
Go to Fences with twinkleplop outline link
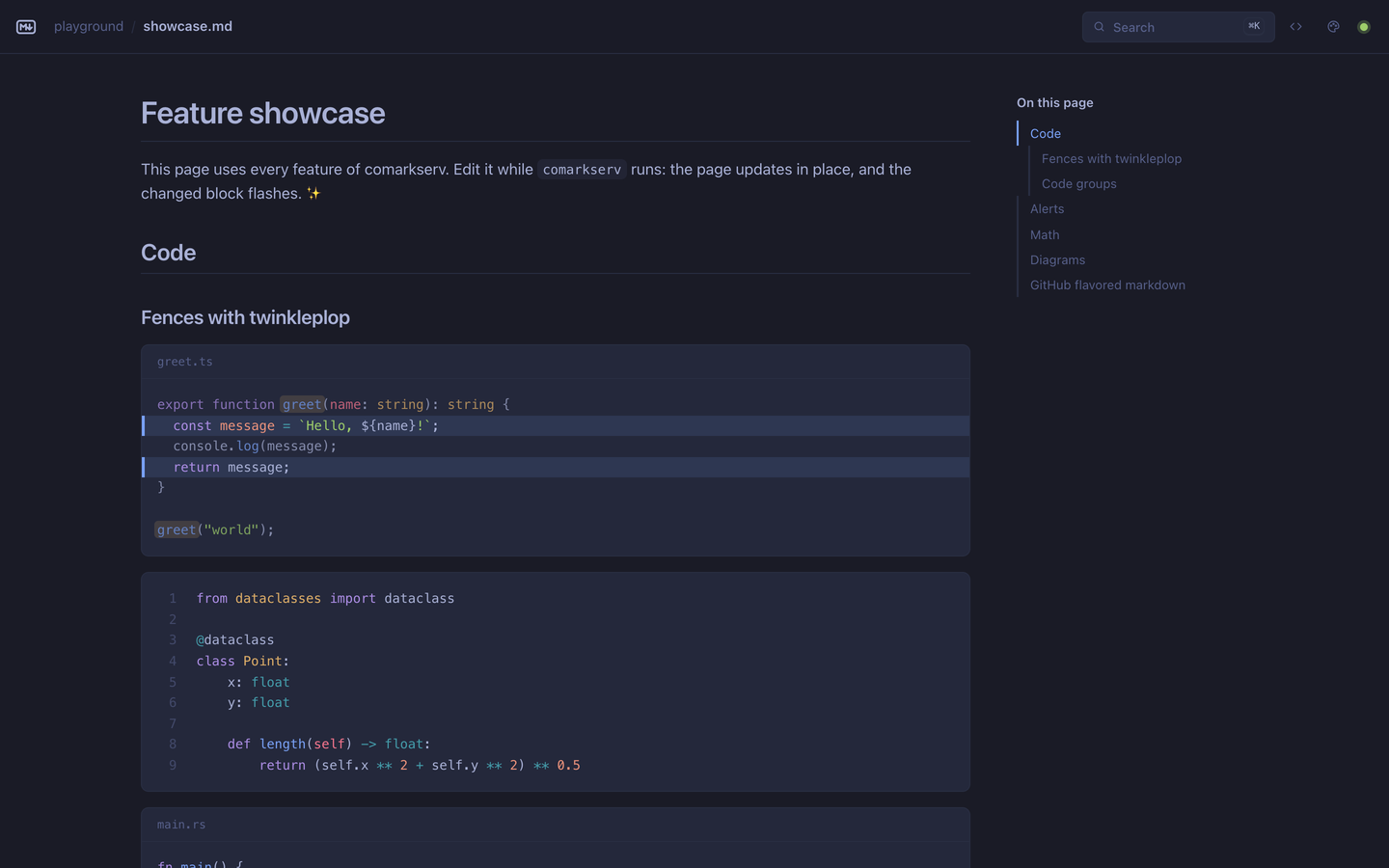[1111, 158]
